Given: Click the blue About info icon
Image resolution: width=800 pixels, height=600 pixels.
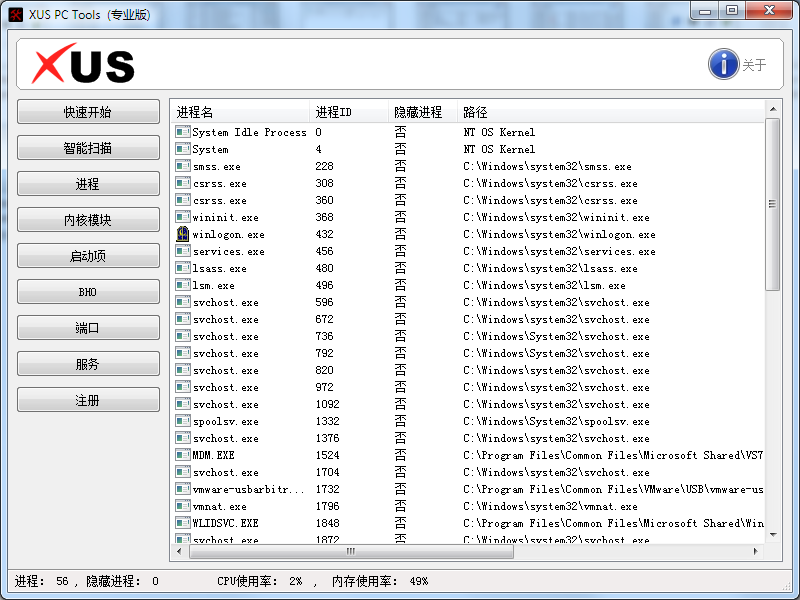Looking at the screenshot, I should 723,64.
